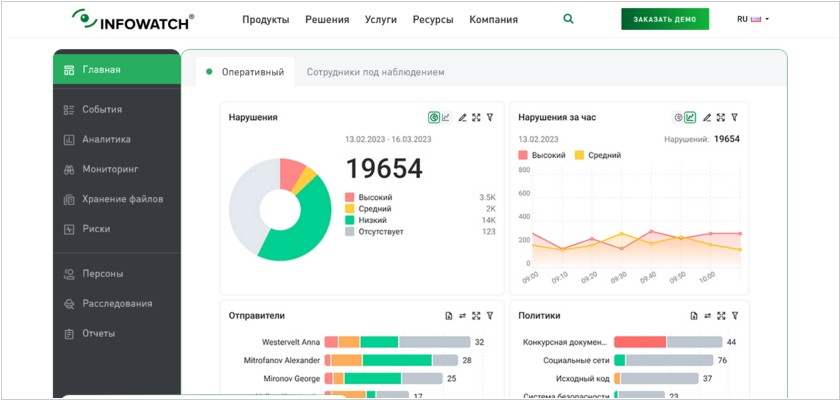Click swap arrows icon in Политики widget
Screen dimensions: 840x400
(707, 316)
